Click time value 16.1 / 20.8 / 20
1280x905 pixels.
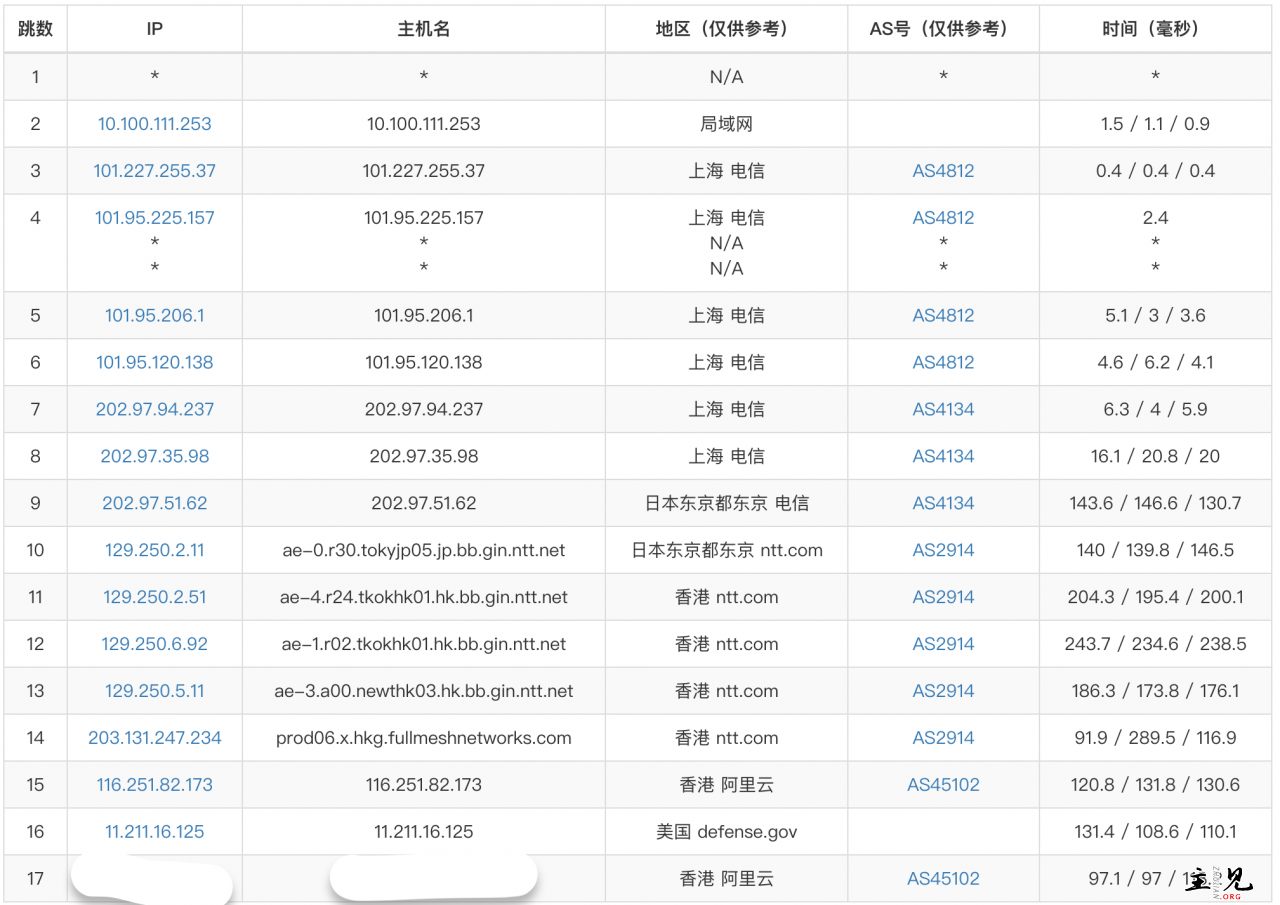coord(1155,456)
